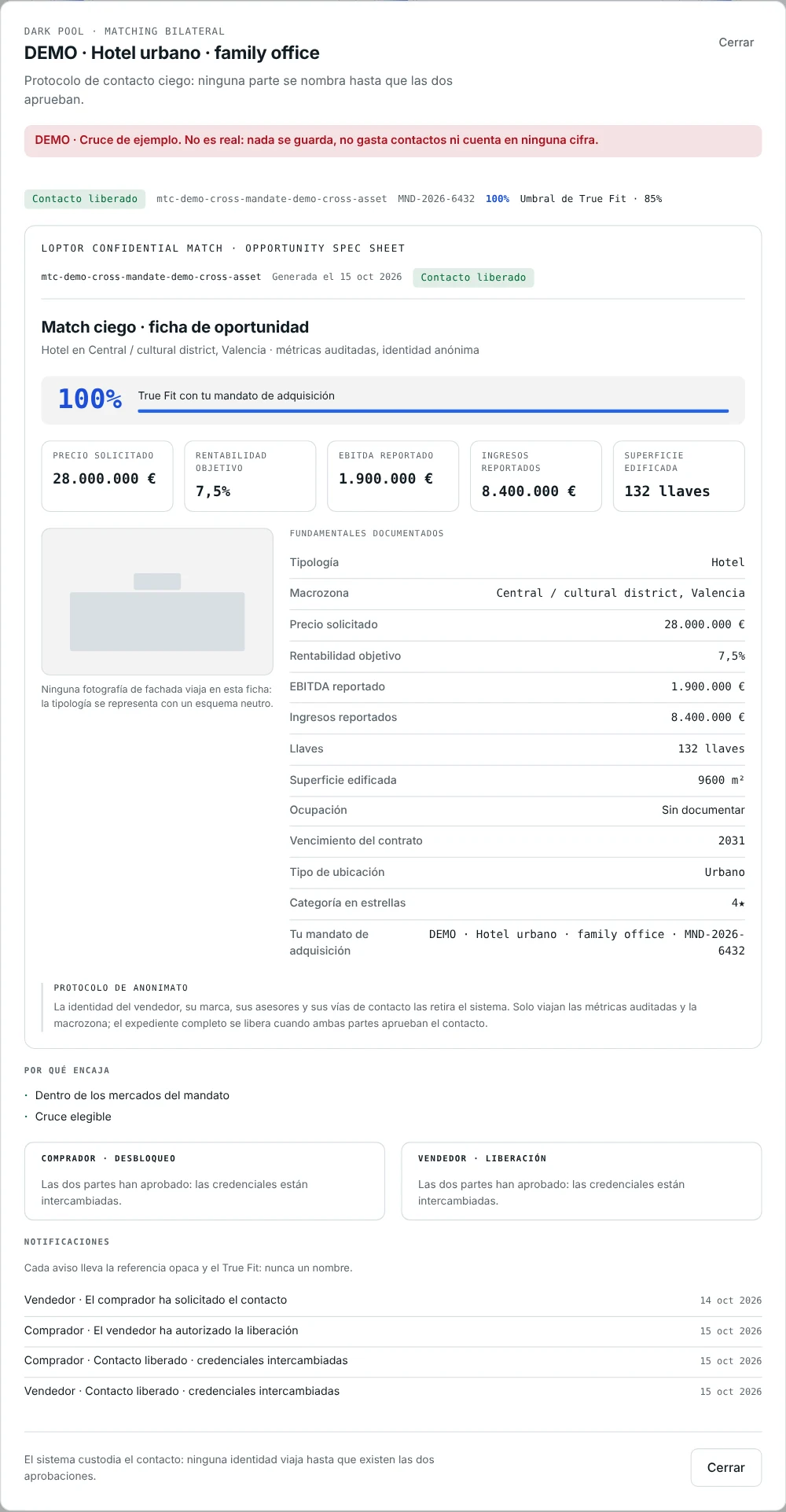
Task: Click the MND-2026-6432 reference in header row
Action: (x=436, y=199)
